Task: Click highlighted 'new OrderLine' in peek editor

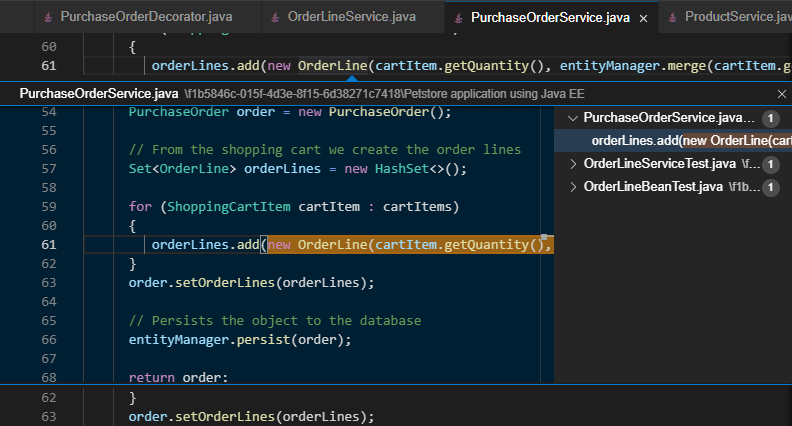Action: (319, 245)
